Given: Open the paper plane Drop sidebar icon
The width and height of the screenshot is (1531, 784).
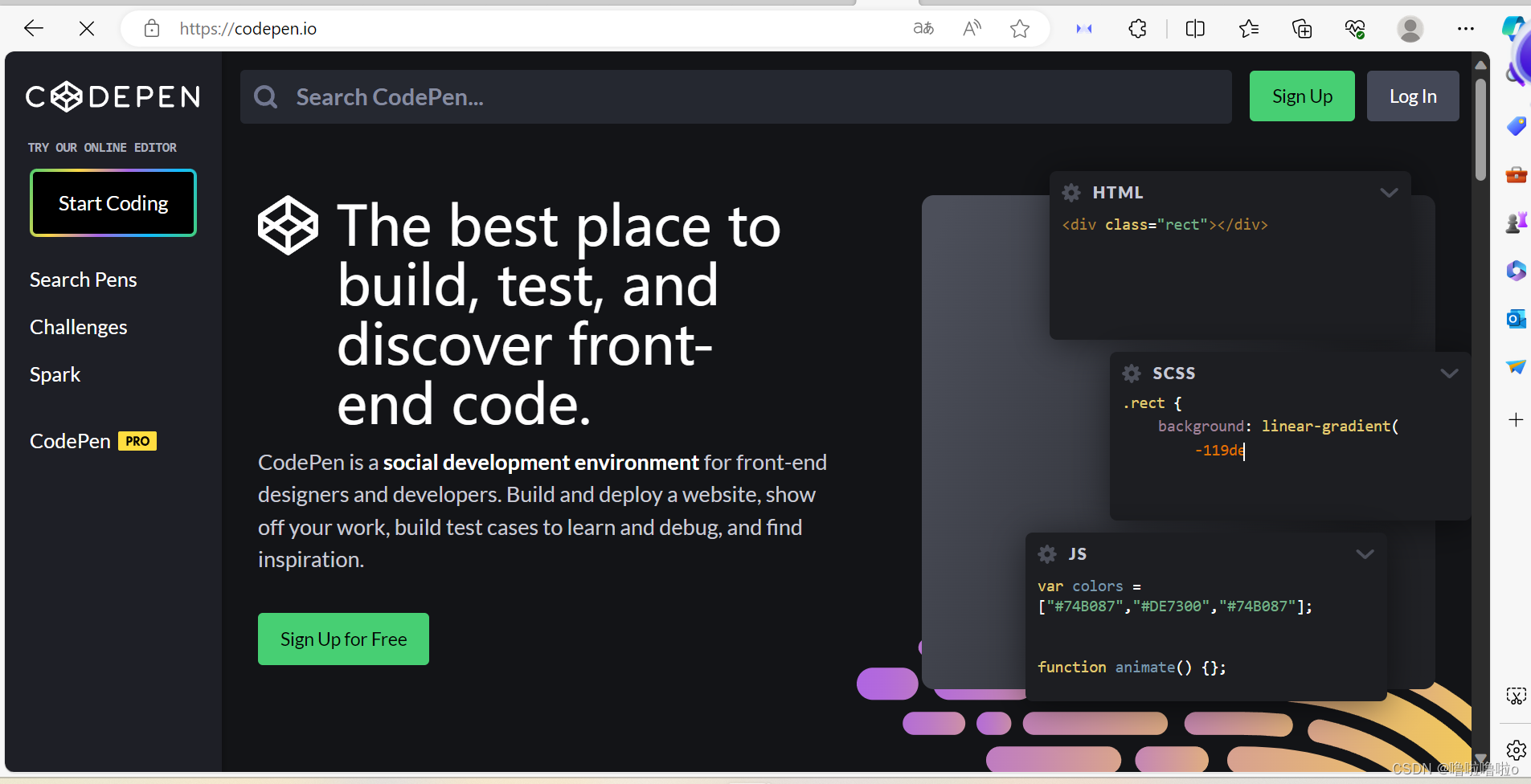Looking at the screenshot, I should point(1516,366).
